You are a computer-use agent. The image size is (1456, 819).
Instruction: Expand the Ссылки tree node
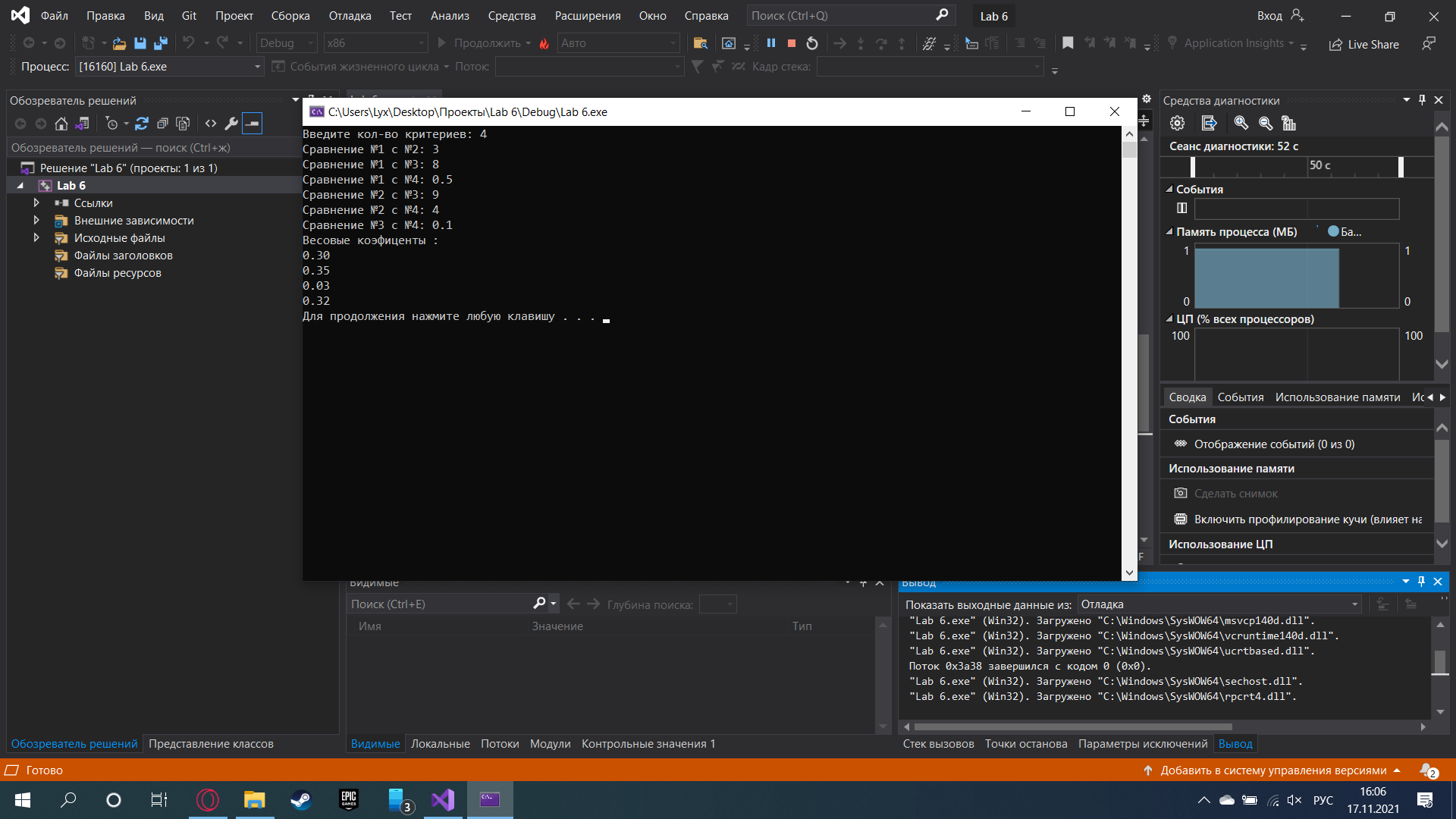click(x=36, y=203)
